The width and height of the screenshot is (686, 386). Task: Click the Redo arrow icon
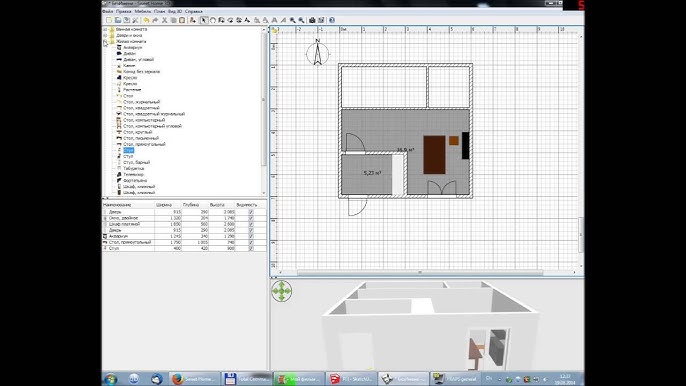154,20
